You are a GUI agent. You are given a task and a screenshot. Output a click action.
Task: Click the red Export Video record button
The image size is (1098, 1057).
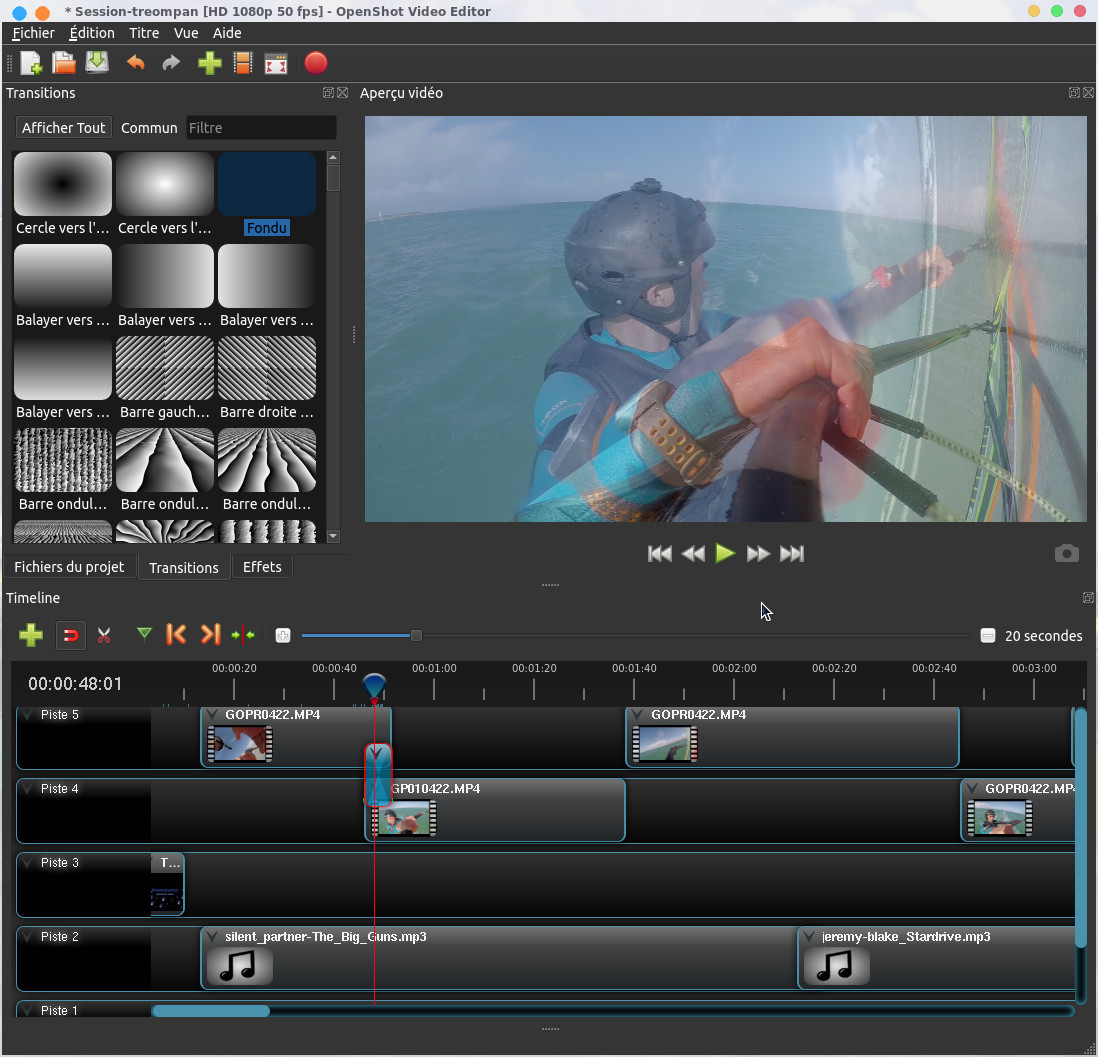tap(315, 63)
